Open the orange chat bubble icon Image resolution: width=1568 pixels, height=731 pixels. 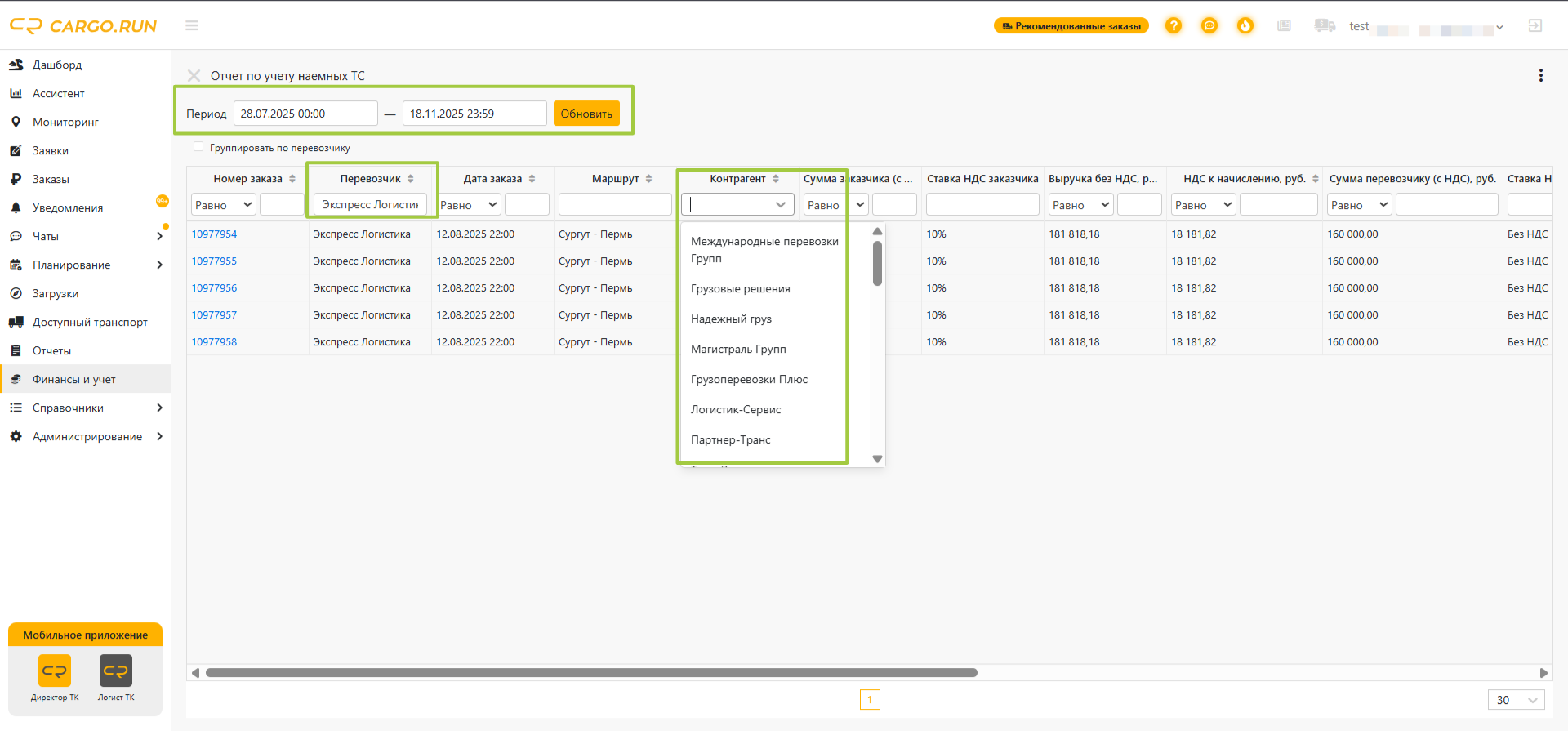pos(1209,26)
